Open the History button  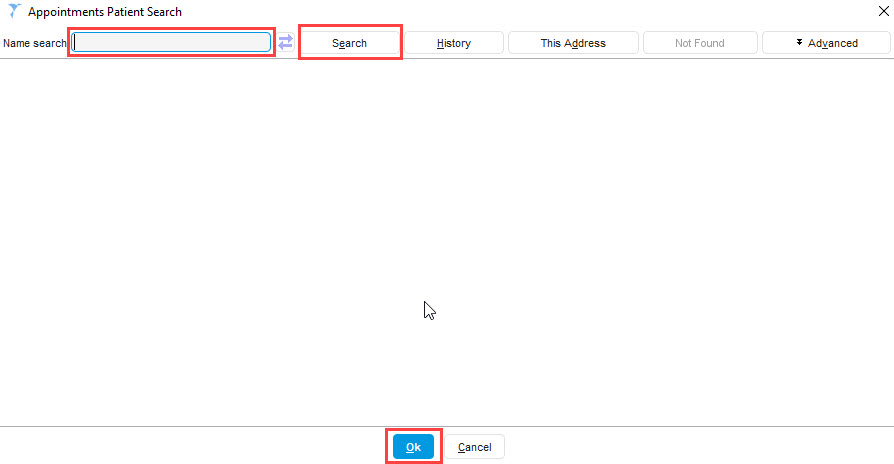pyautogui.click(x=454, y=43)
